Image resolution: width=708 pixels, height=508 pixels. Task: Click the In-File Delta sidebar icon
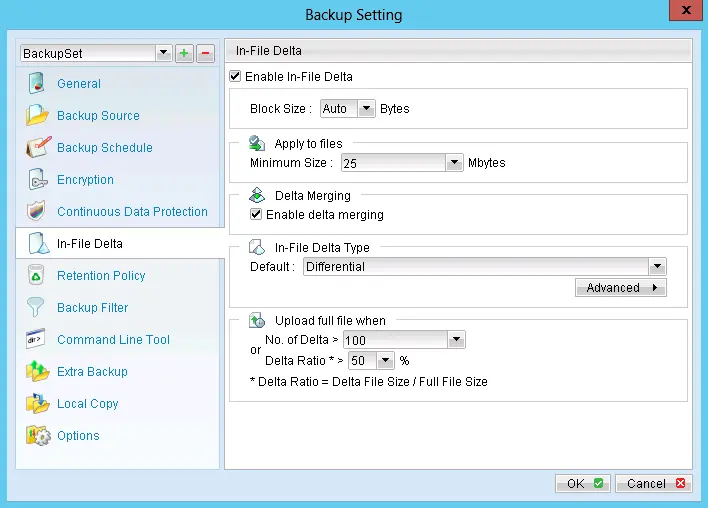point(38,243)
